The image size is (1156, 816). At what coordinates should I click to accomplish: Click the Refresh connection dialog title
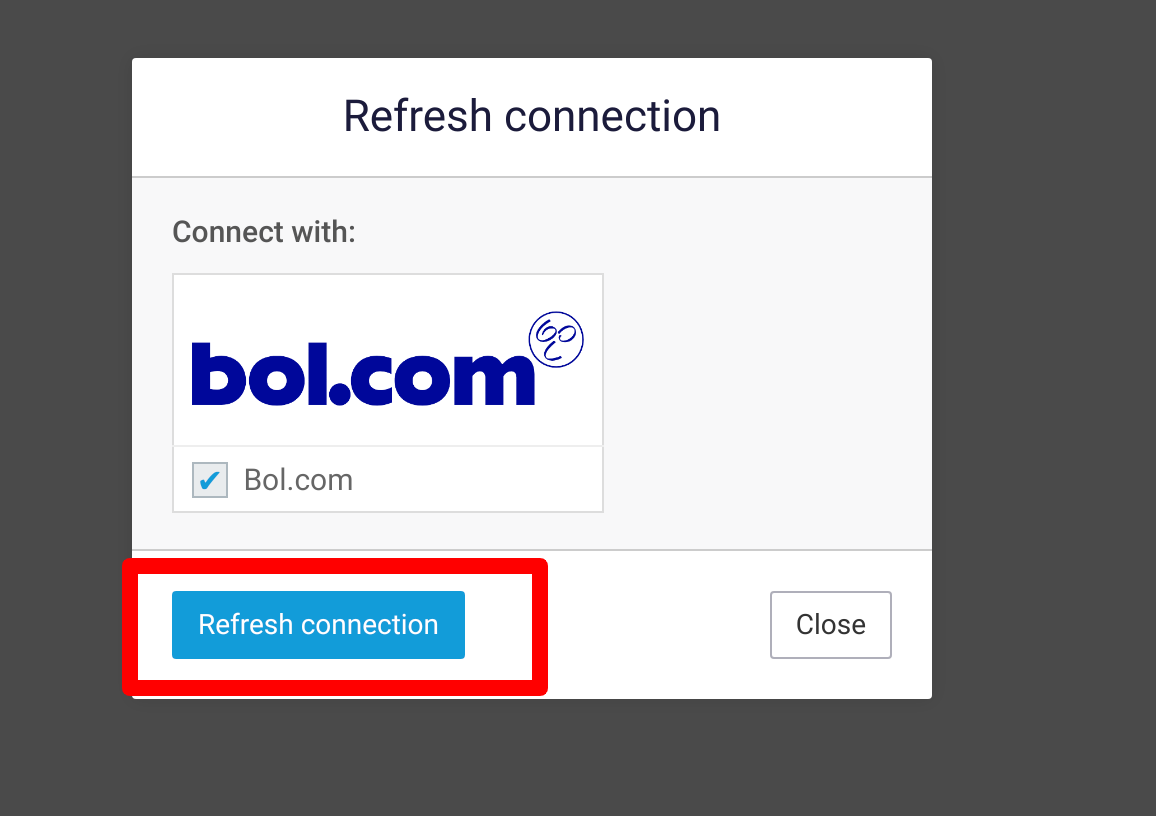click(532, 116)
